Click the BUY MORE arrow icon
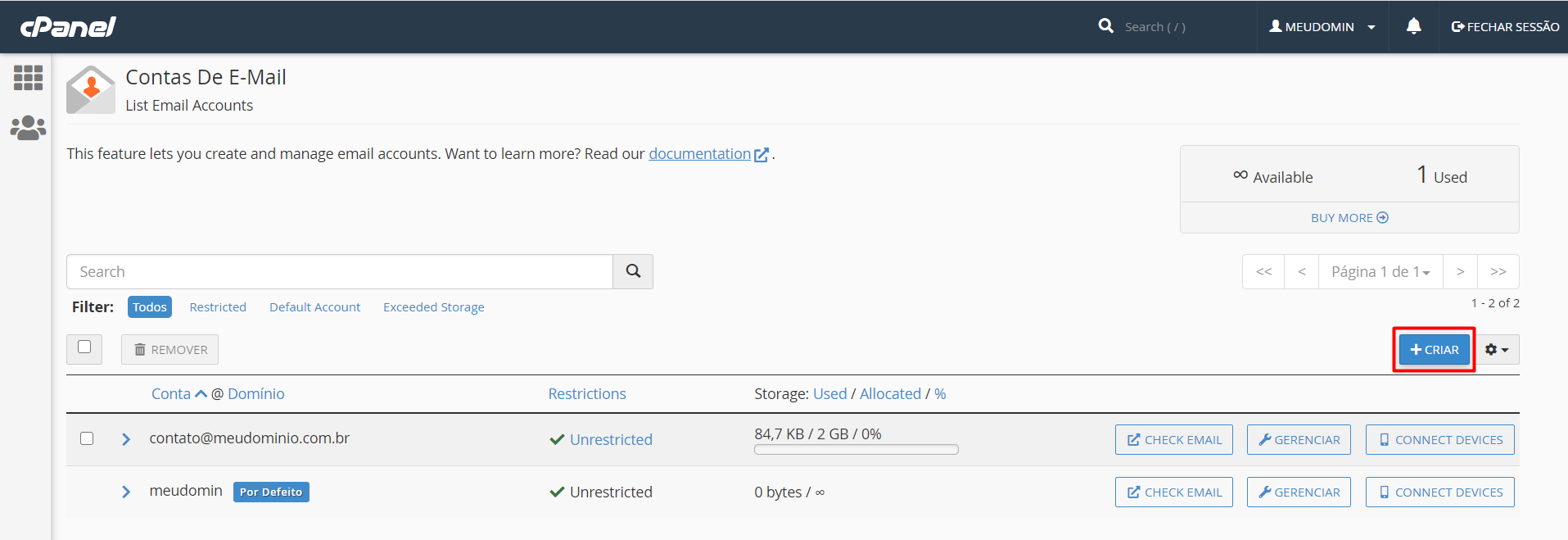The image size is (1568, 540). click(x=1383, y=218)
